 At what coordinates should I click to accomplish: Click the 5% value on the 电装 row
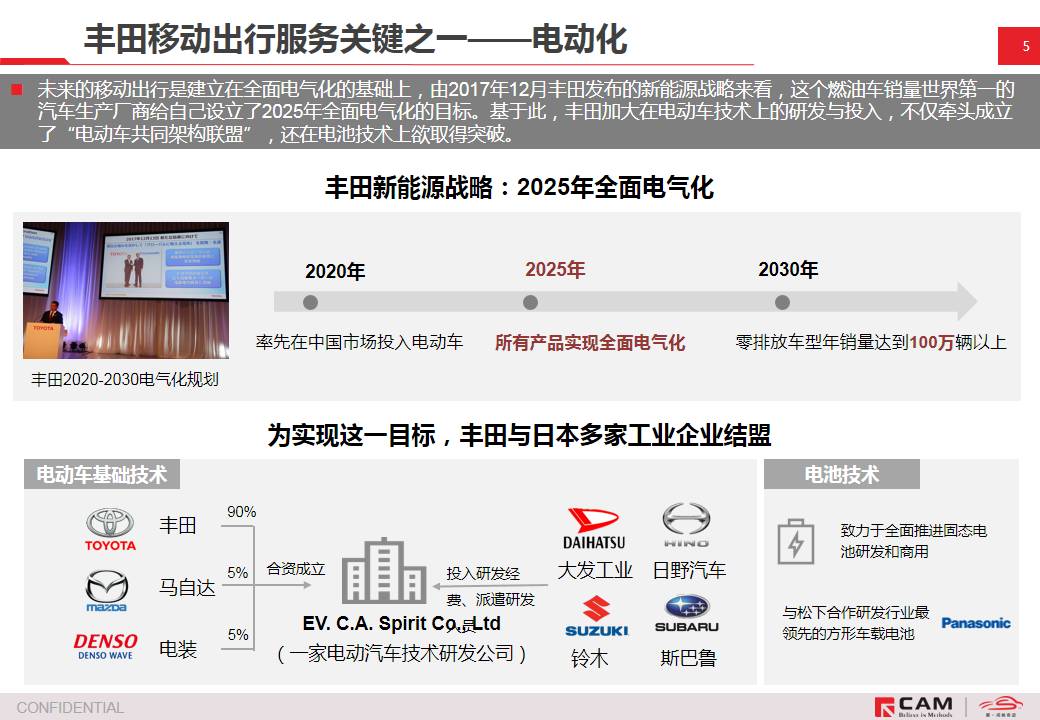click(x=237, y=634)
